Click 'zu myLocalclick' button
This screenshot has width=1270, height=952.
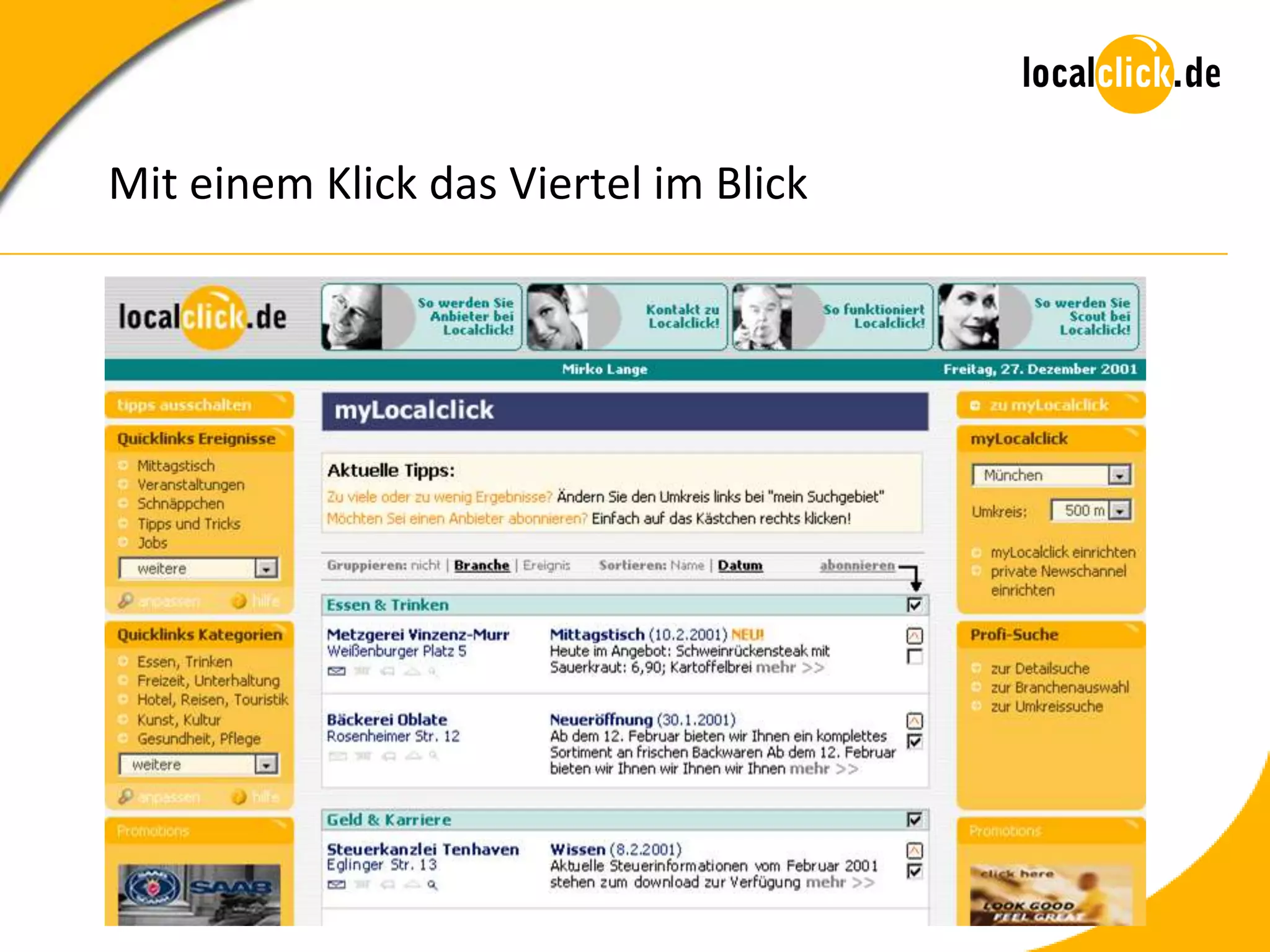pos(1051,405)
